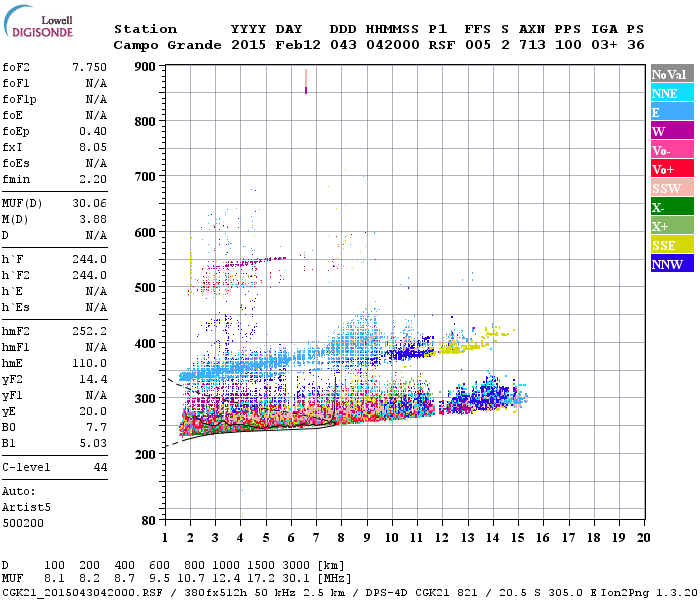Click the MUF(D) value 30.06

click(89, 203)
